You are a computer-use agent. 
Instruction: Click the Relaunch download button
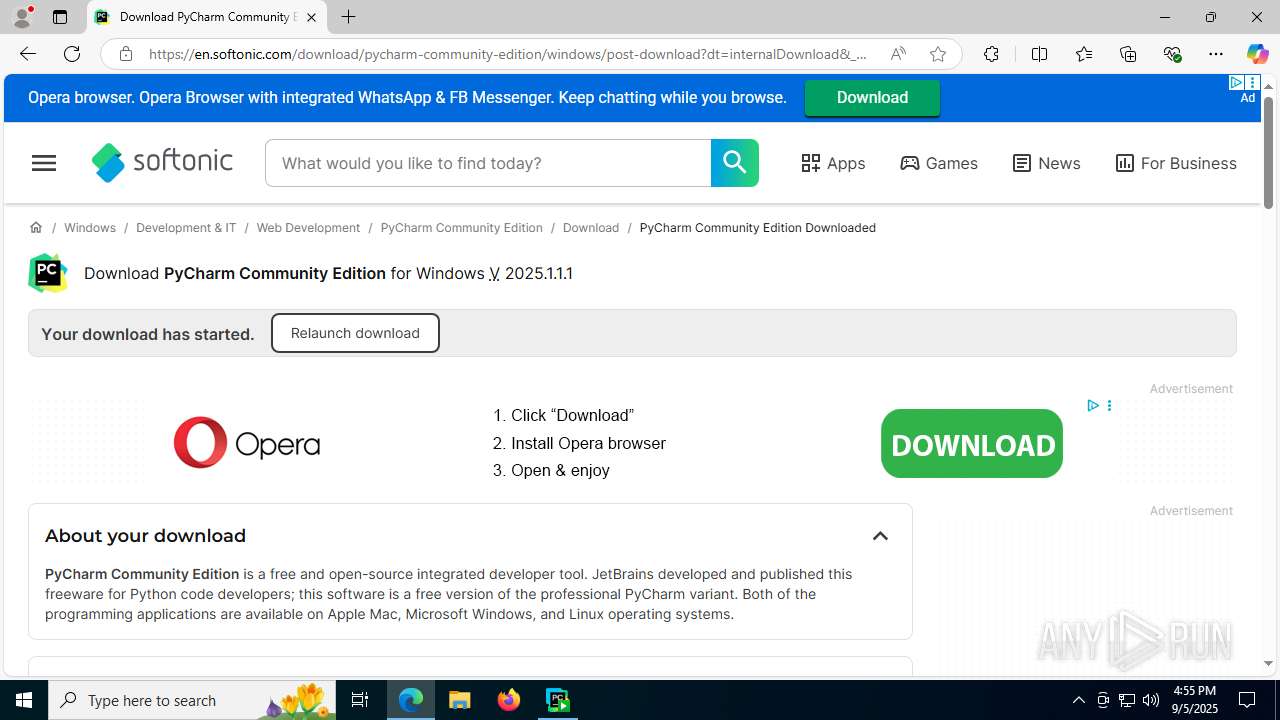coord(355,333)
